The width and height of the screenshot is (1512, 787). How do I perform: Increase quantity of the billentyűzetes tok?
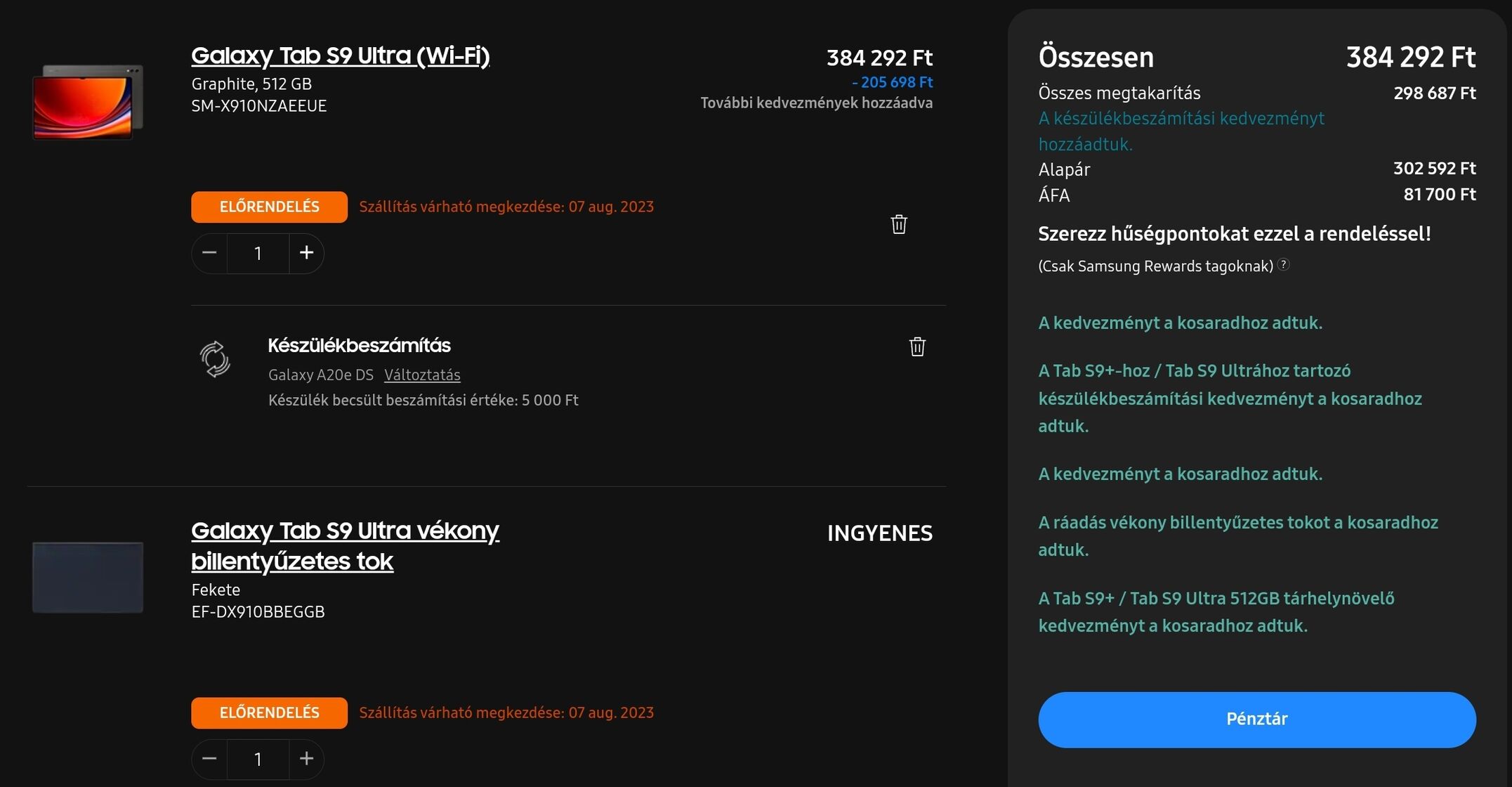(306, 759)
